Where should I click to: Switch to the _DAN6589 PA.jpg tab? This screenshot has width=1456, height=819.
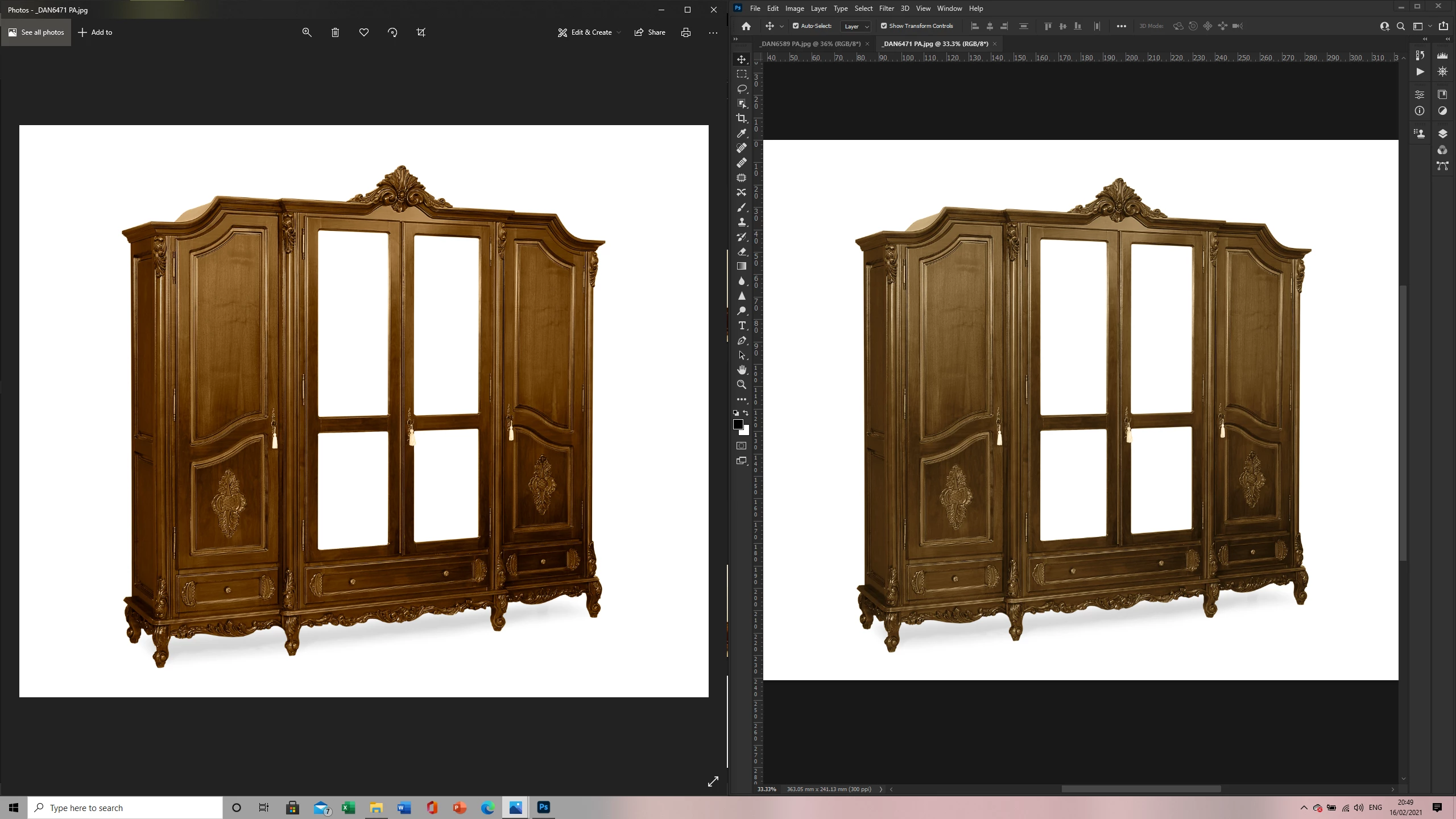[810, 44]
